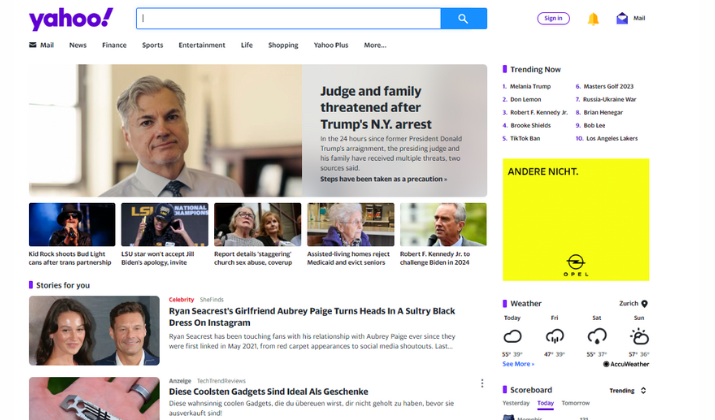The width and height of the screenshot is (715, 420).
Task: Click See More weather link
Action: [518, 364]
